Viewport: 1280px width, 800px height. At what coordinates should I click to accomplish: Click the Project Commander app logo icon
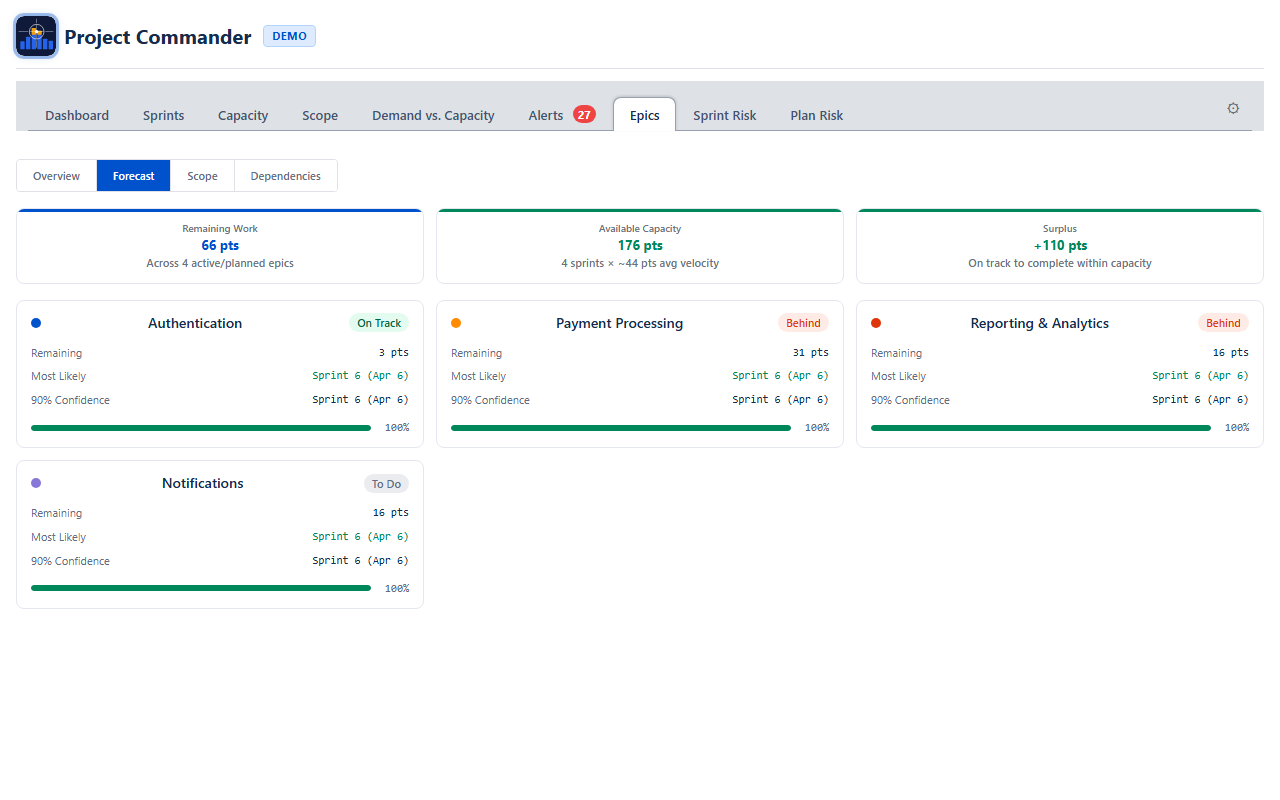tap(36, 36)
